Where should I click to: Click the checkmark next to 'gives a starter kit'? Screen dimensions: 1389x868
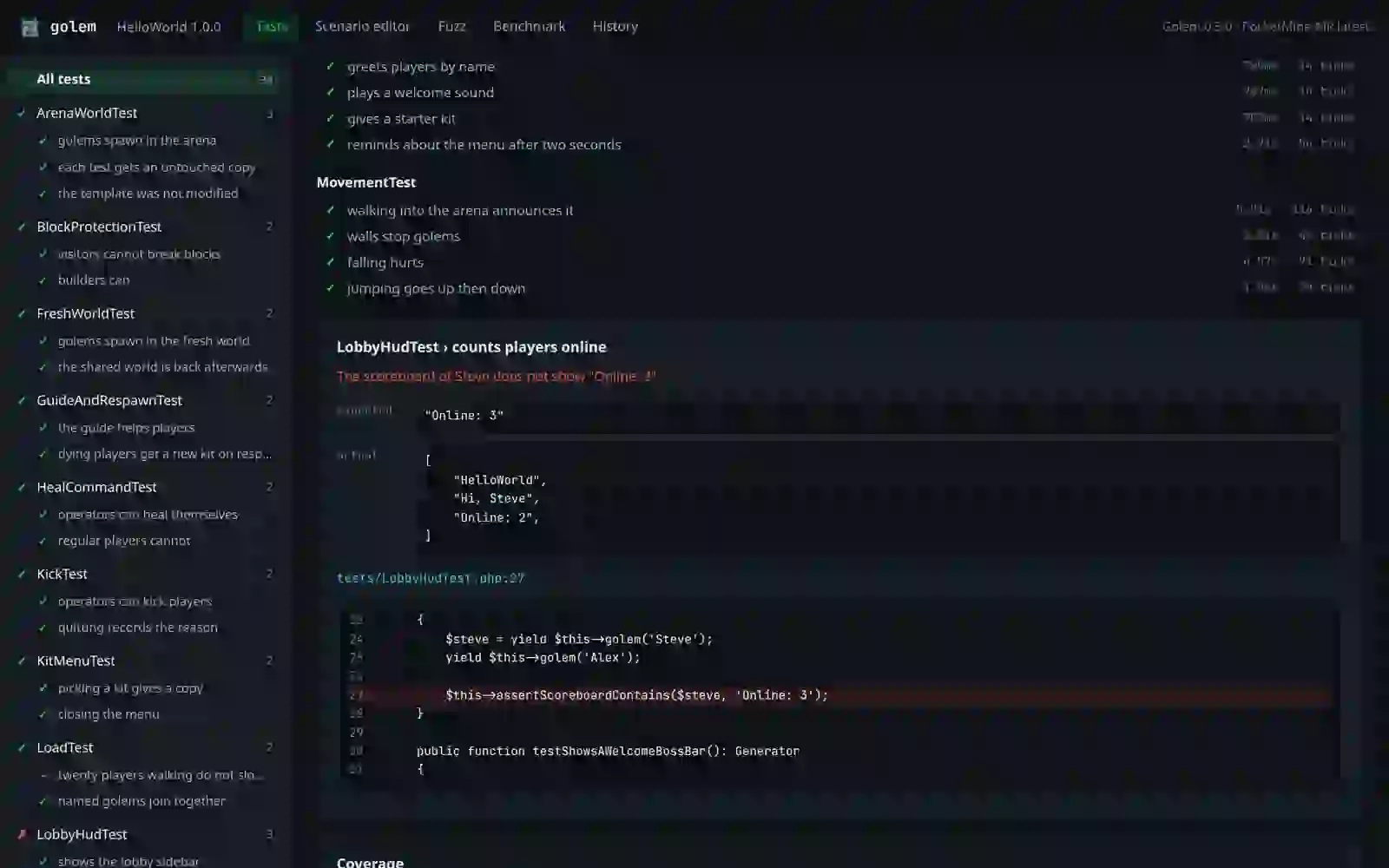[330, 119]
